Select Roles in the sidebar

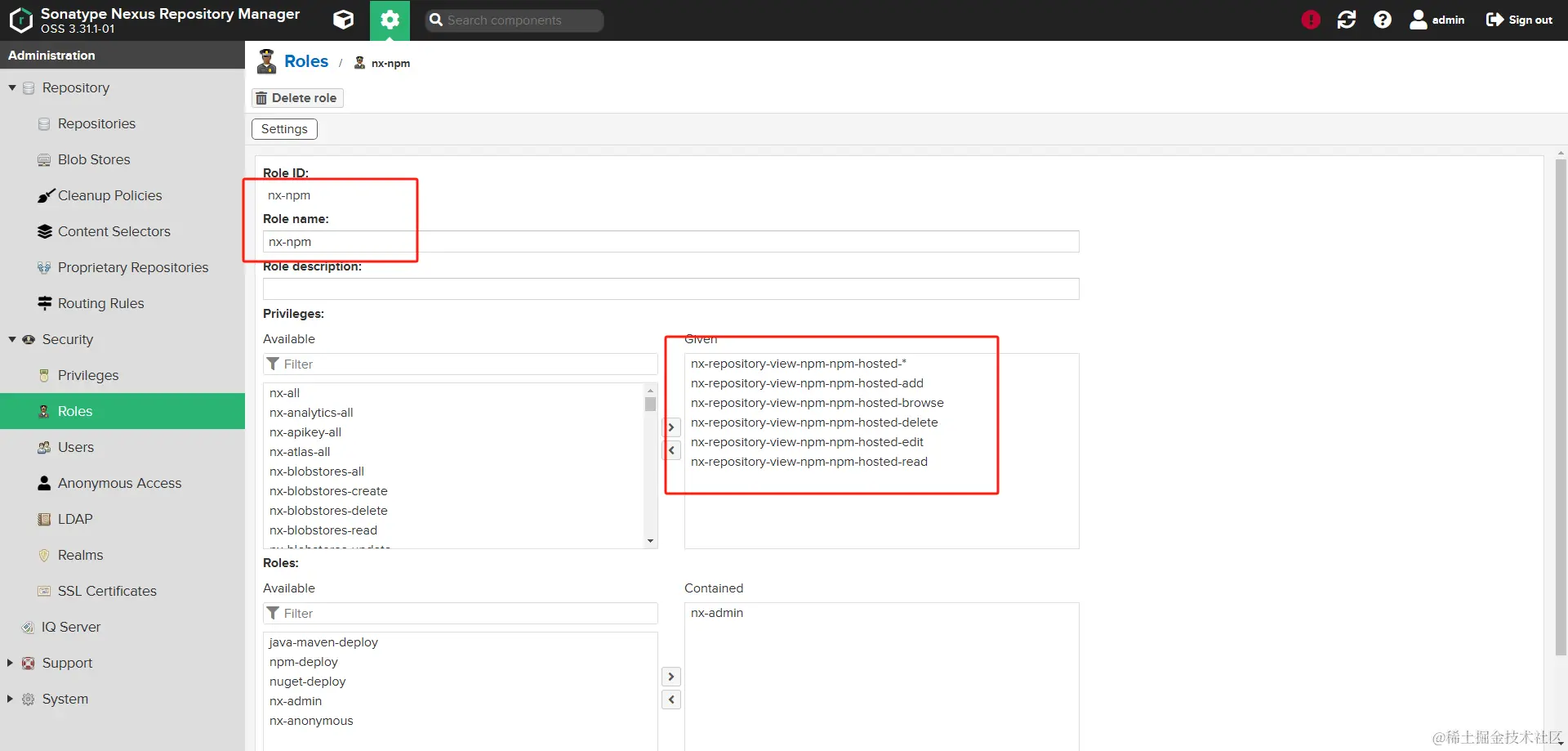click(x=122, y=411)
